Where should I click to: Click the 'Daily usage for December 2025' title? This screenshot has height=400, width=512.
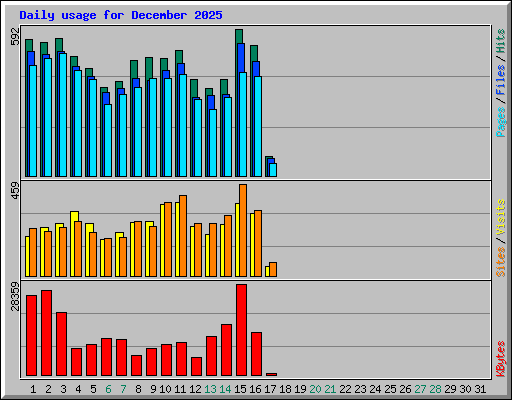click(121, 15)
